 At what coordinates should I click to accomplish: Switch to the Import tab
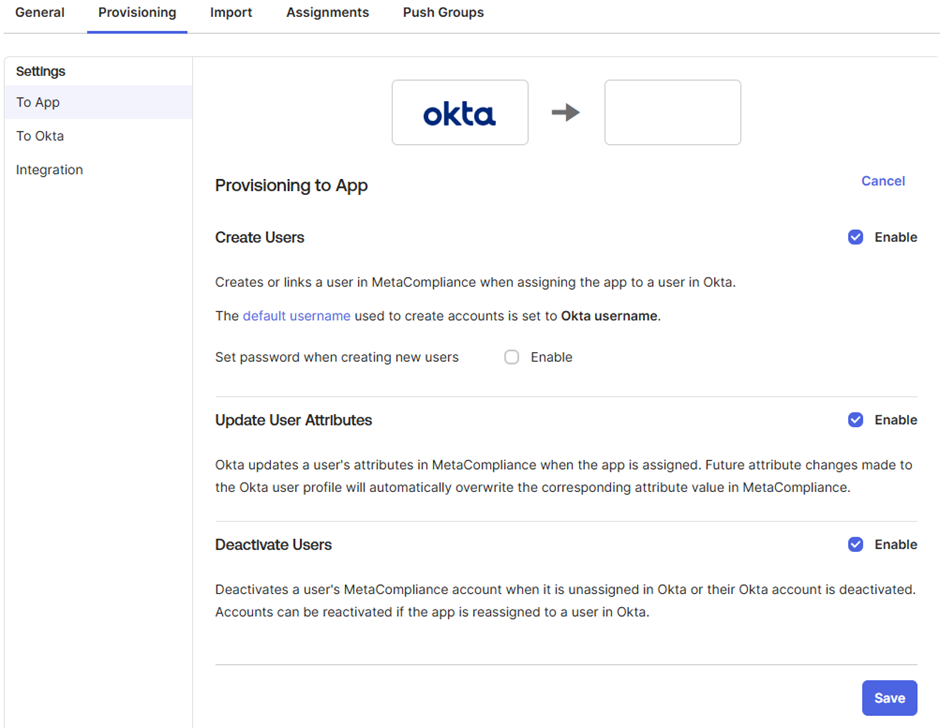point(231,13)
